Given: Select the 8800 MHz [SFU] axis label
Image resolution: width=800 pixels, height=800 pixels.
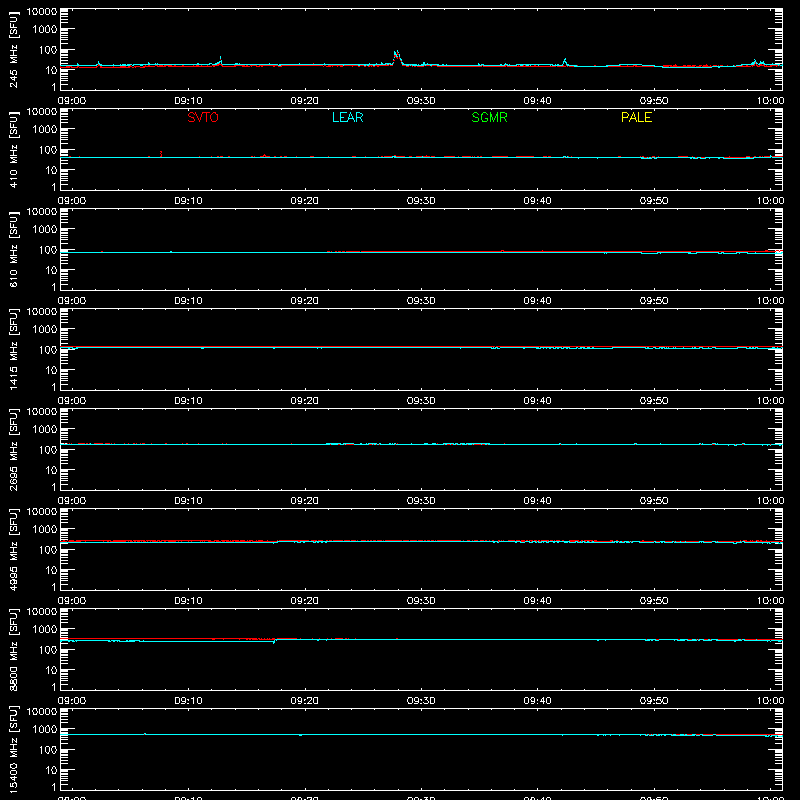Looking at the screenshot, I should pyautogui.click(x=13, y=649).
